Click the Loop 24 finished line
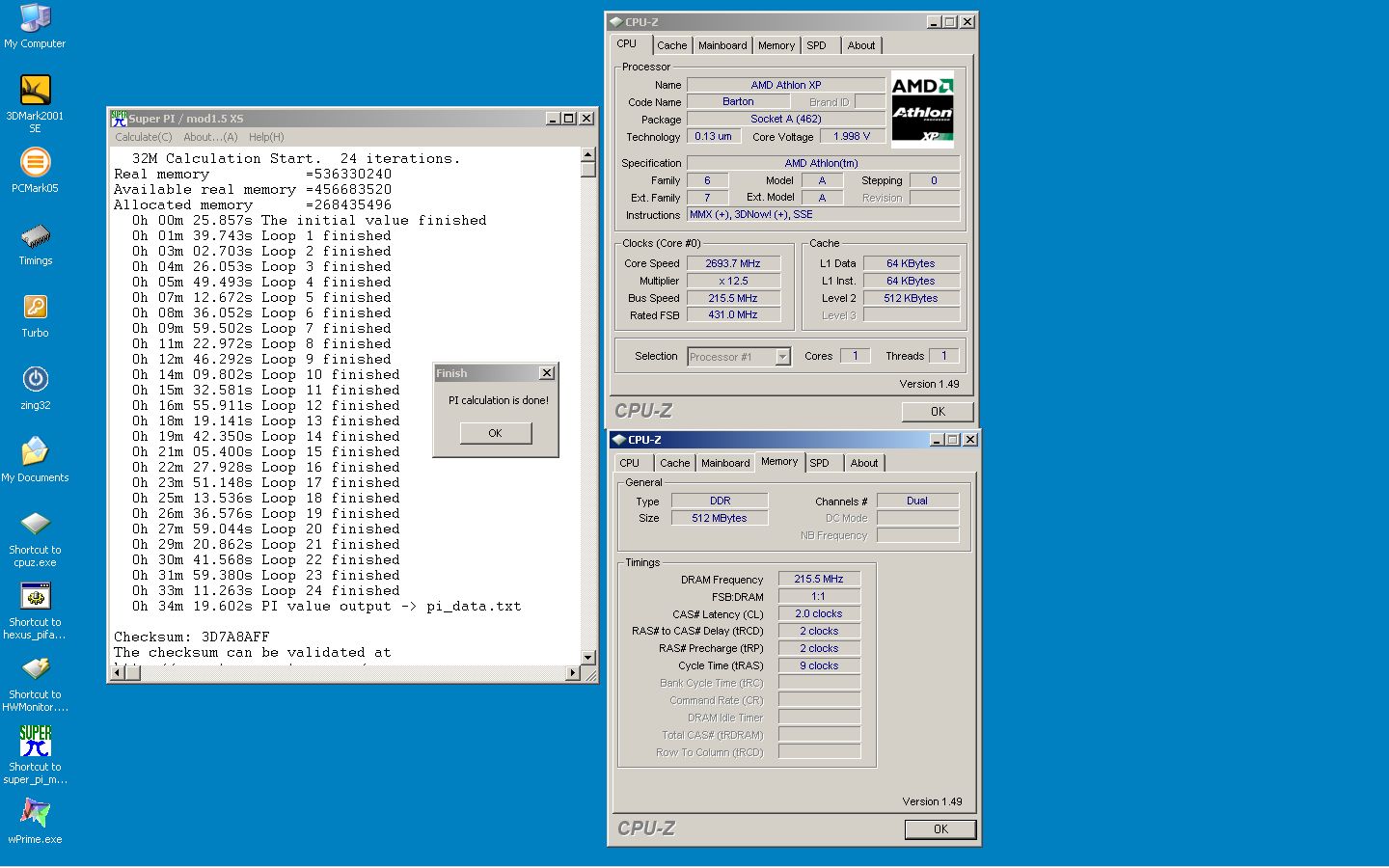The height and width of the screenshot is (868, 1389). [x=266, y=591]
